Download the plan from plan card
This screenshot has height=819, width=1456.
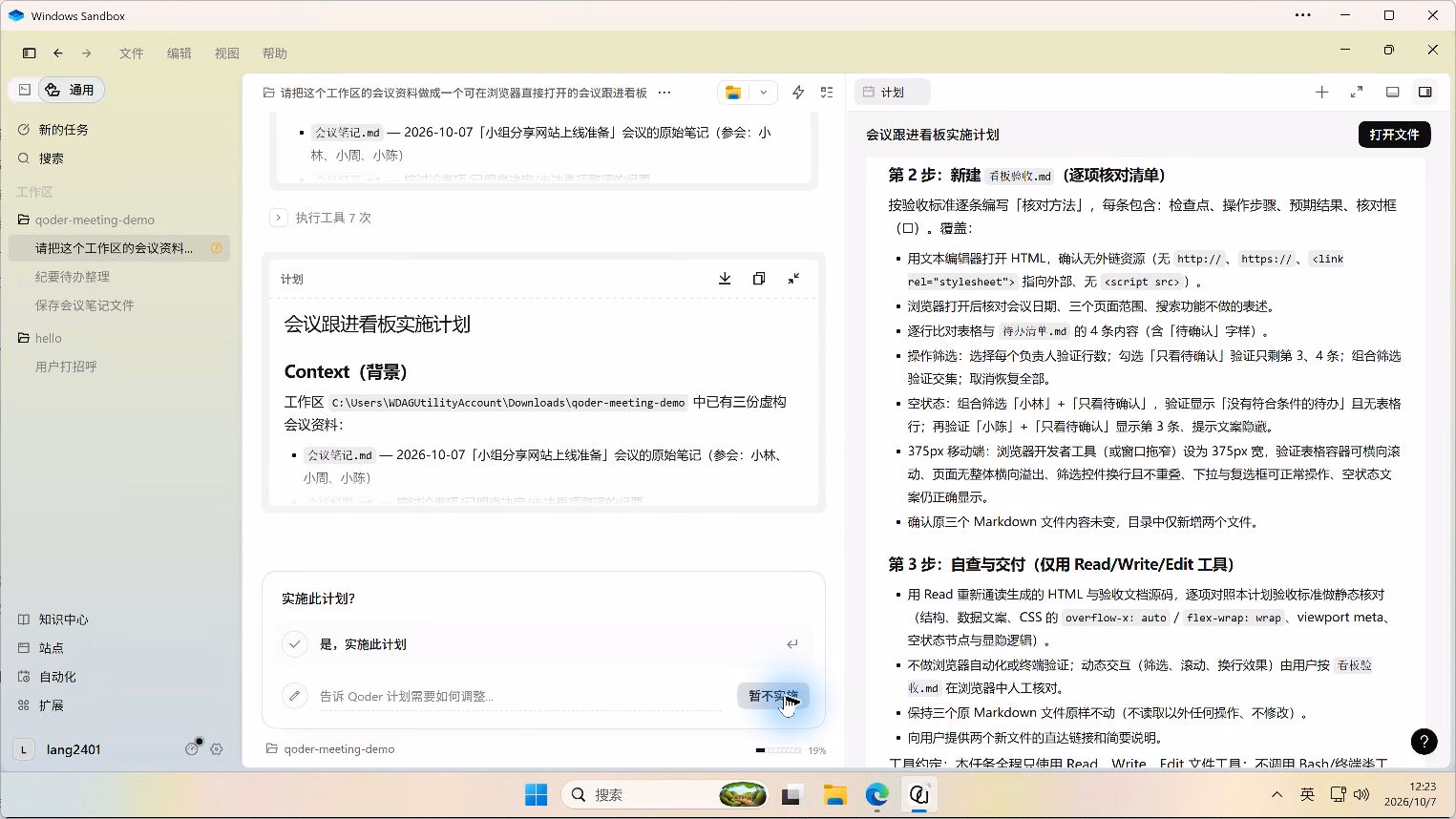coord(725,279)
